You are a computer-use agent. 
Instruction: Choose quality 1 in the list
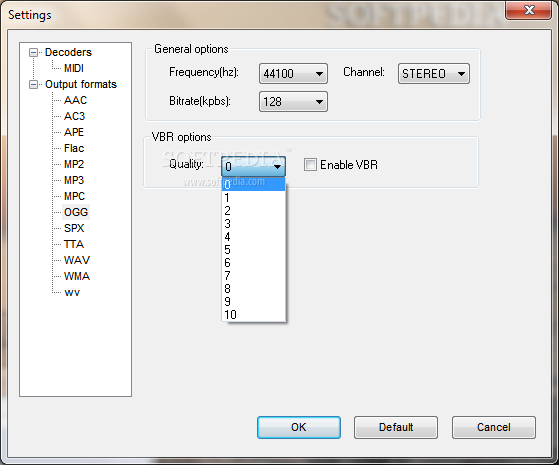click(x=253, y=198)
